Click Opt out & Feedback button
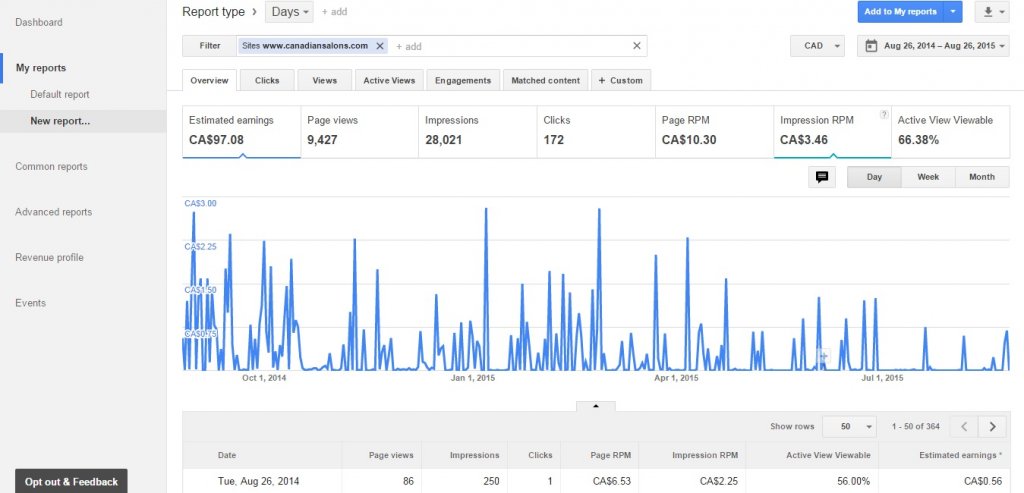 click(x=71, y=481)
